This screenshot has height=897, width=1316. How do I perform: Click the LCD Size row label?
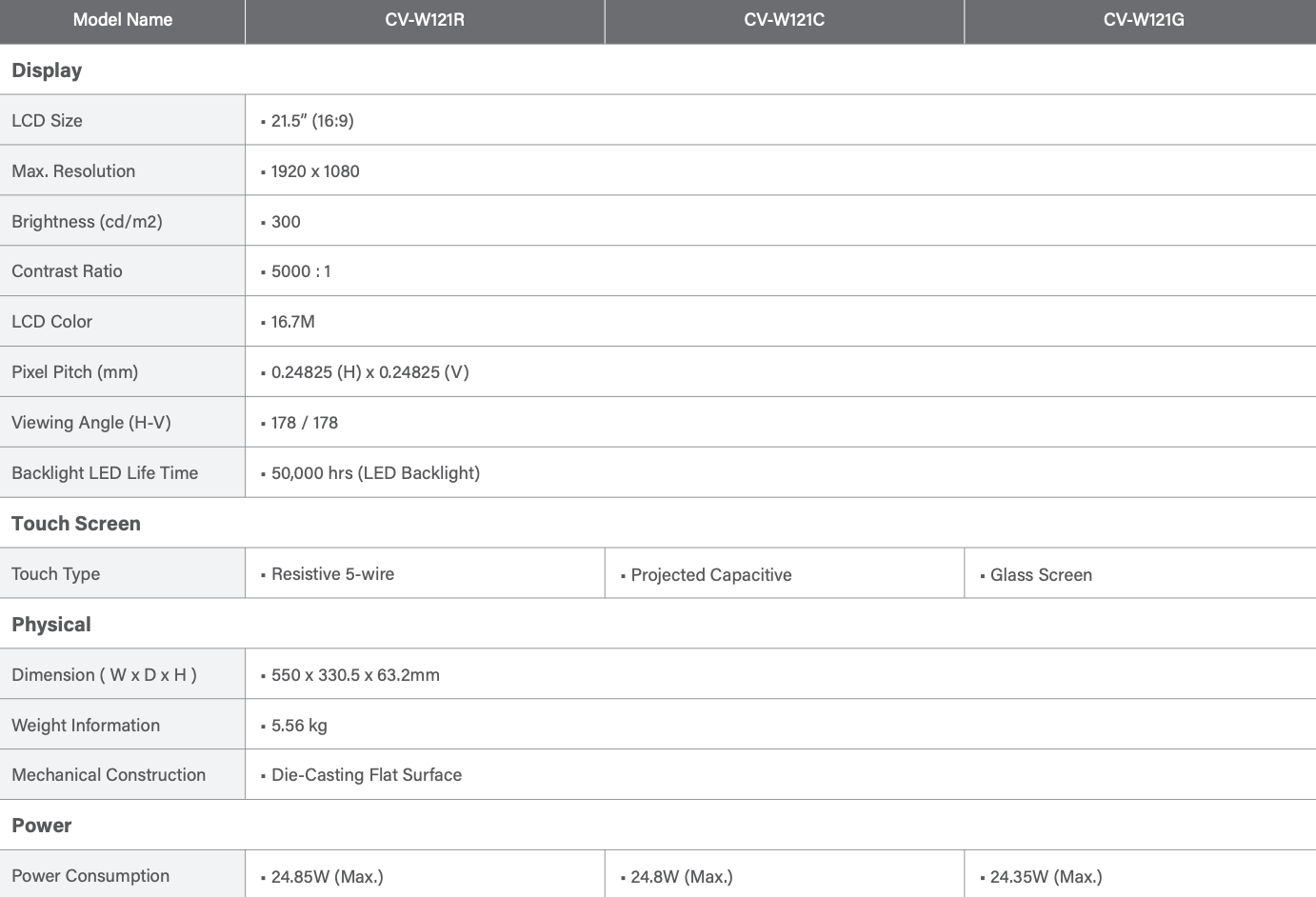[47, 121]
